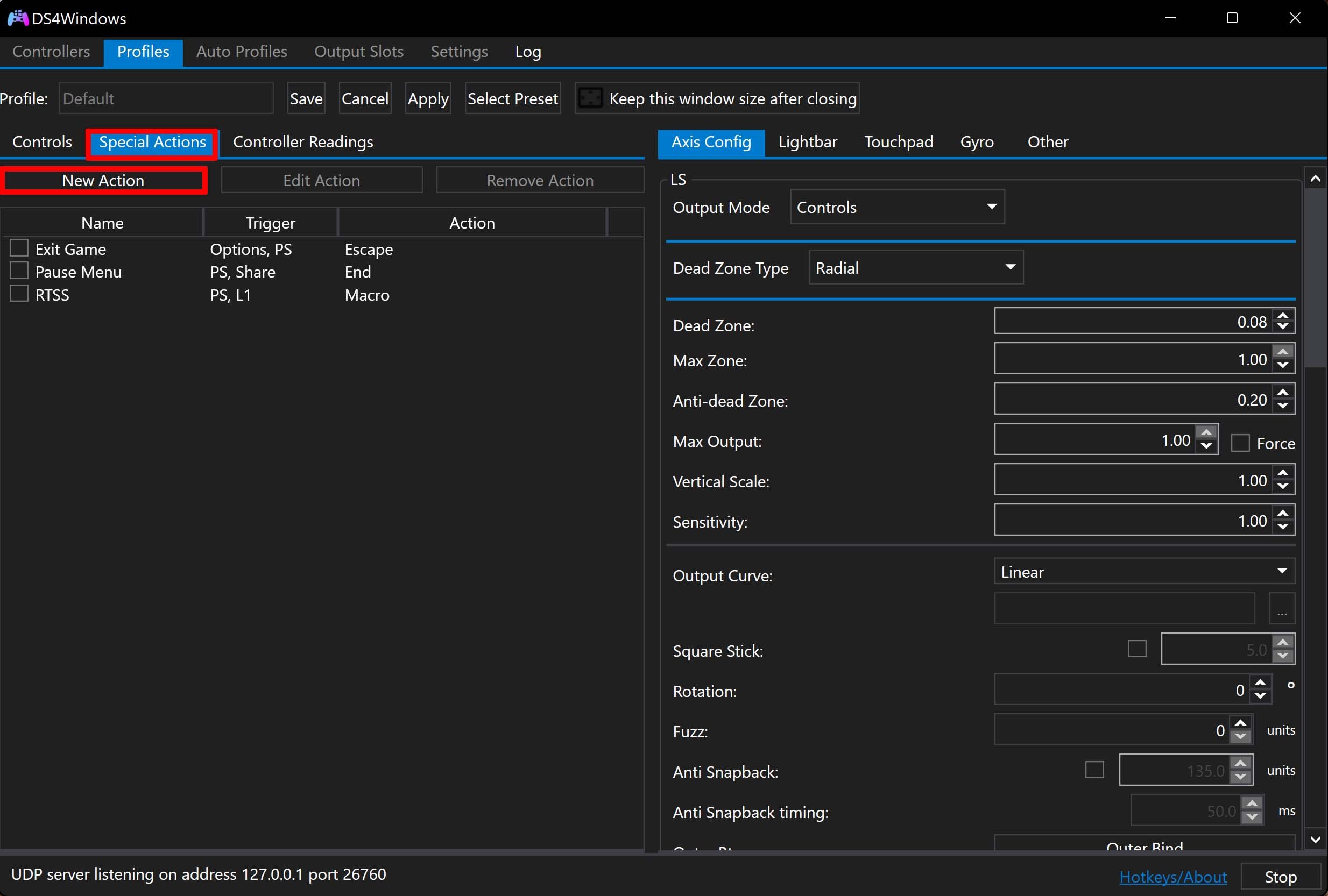
Task: Click the Profile name input field
Action: click(166, 98)
